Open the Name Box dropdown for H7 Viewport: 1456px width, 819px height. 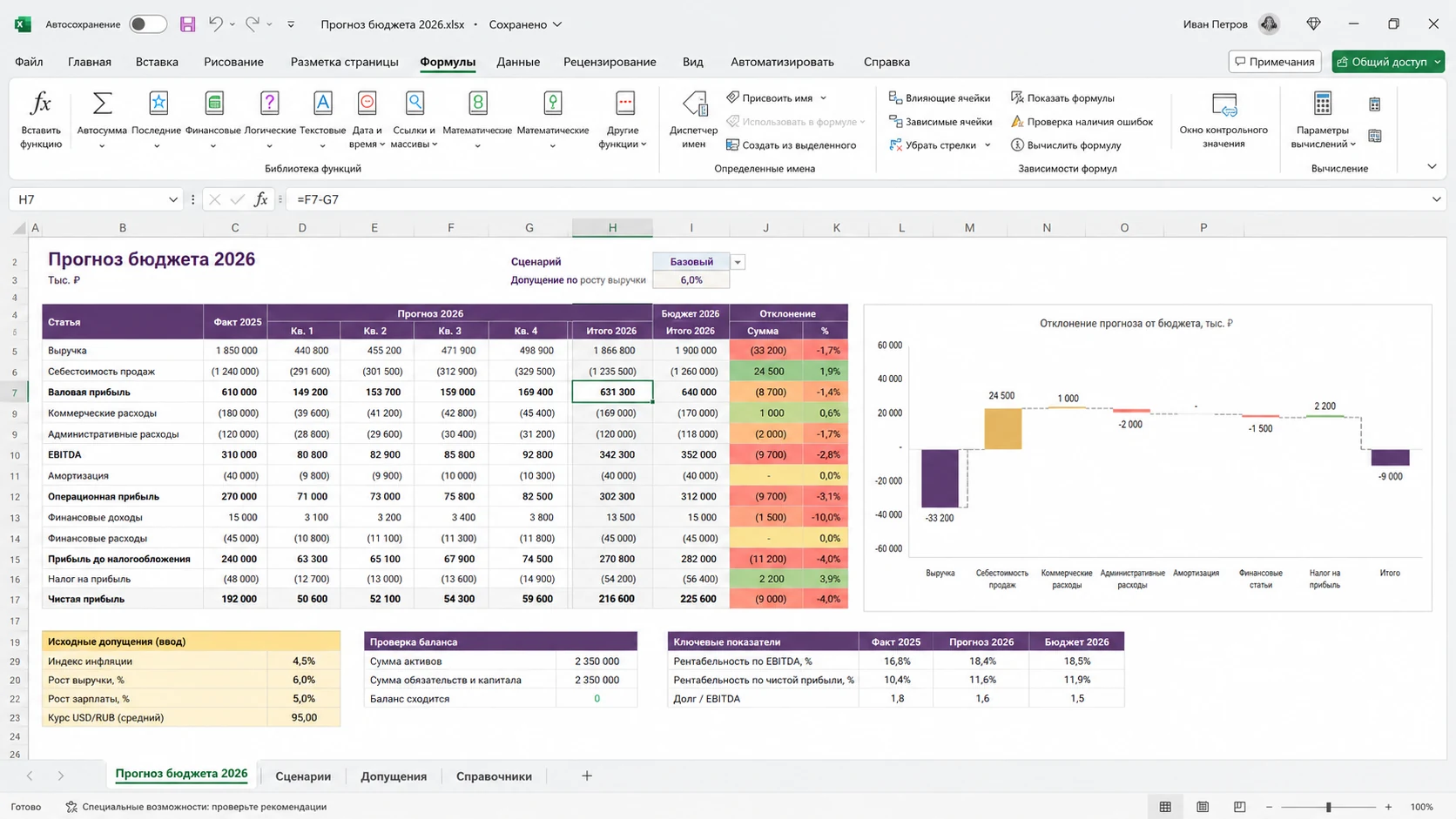(172, 199)
